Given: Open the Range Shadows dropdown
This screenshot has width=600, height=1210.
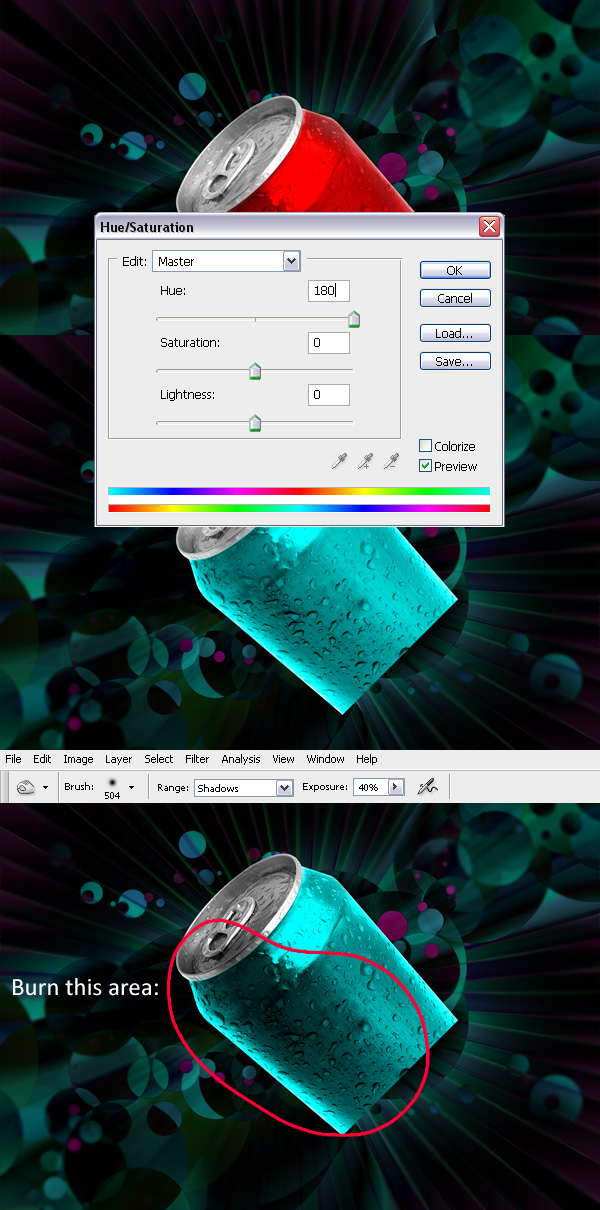Looking at the screenshot, I should [243, 788].
